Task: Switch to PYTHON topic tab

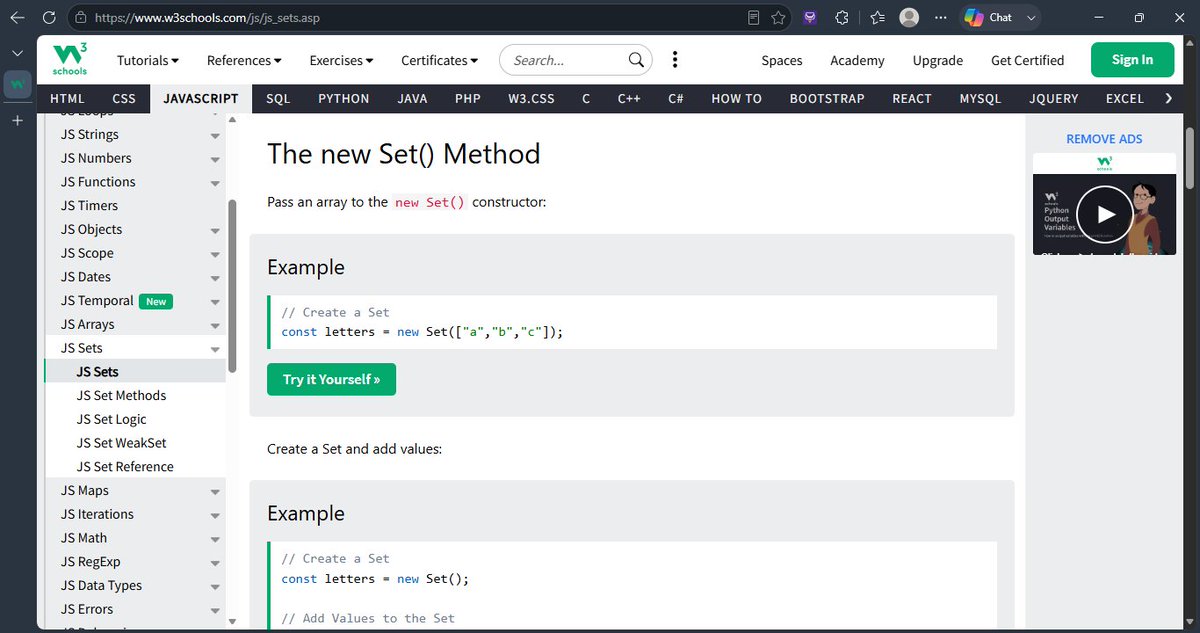Action: coord(344,98)
